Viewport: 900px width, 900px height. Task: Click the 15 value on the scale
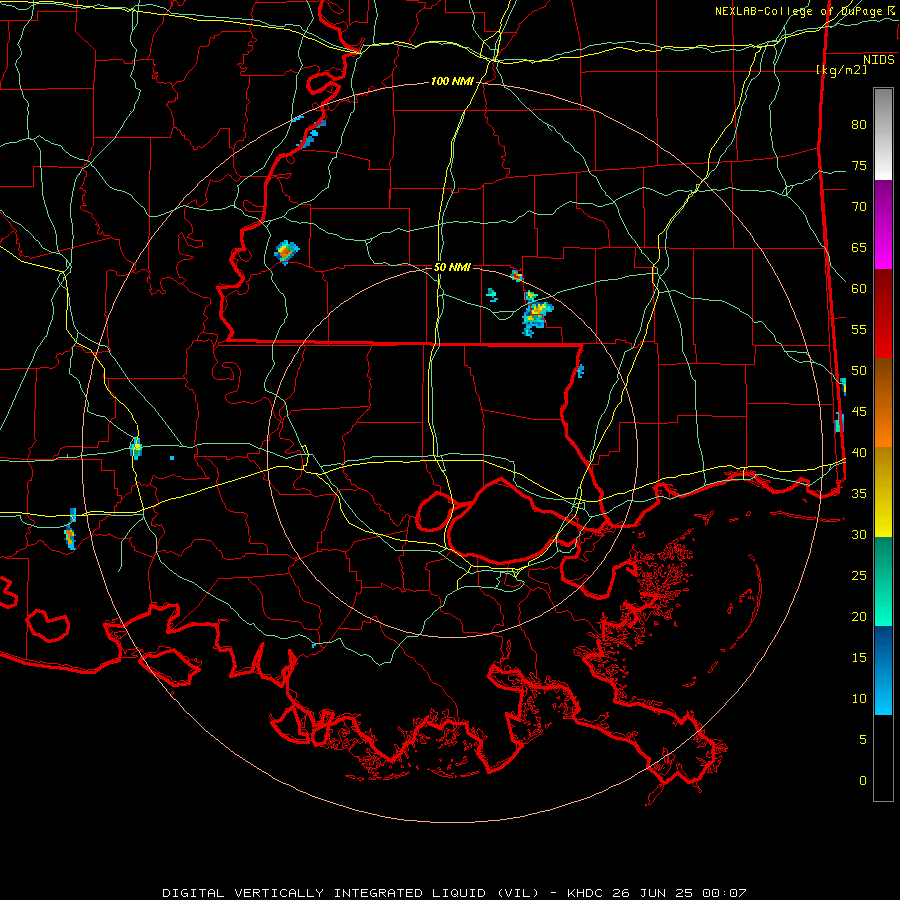point(859,657)
